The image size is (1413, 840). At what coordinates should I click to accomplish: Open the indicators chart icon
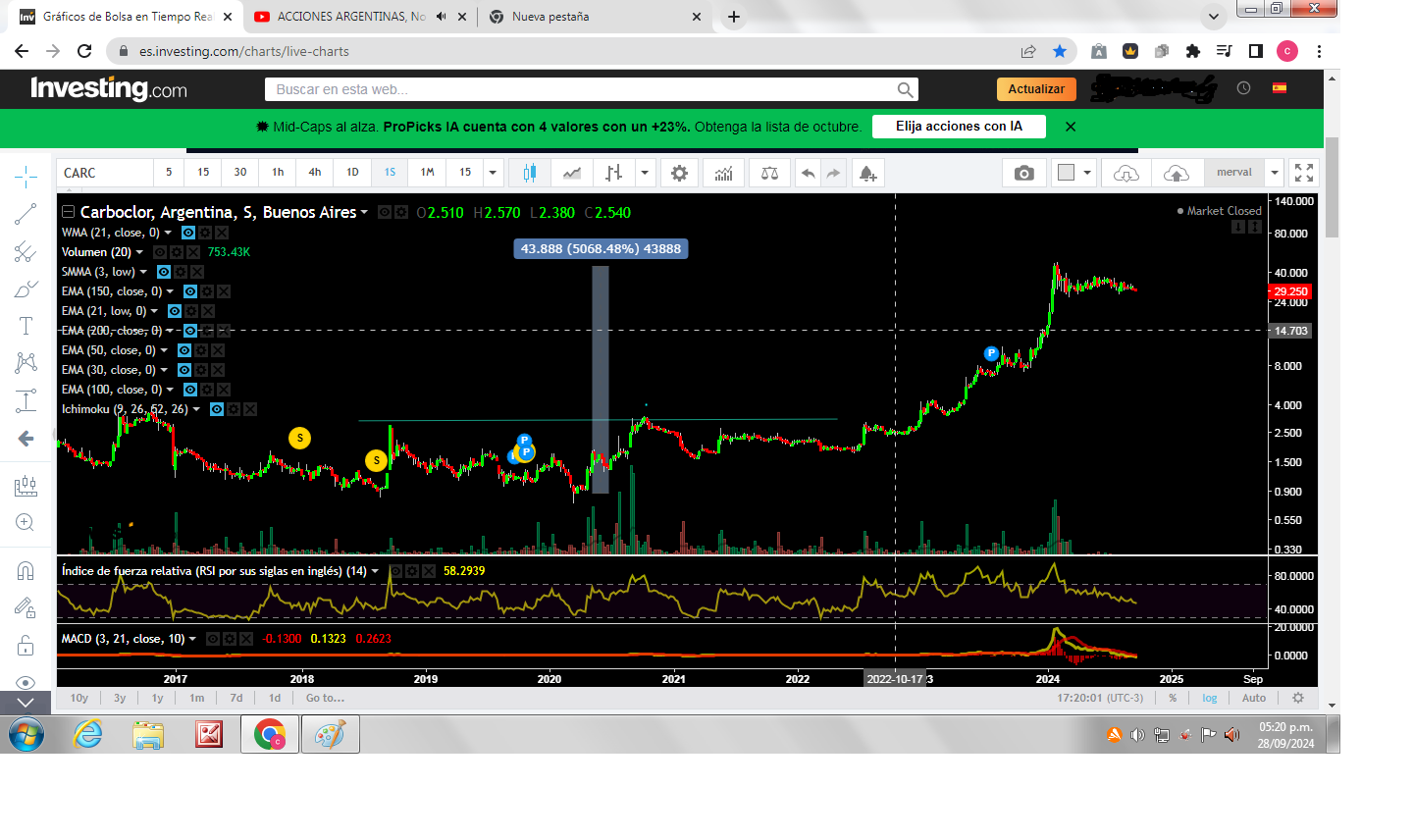point(723,173)
